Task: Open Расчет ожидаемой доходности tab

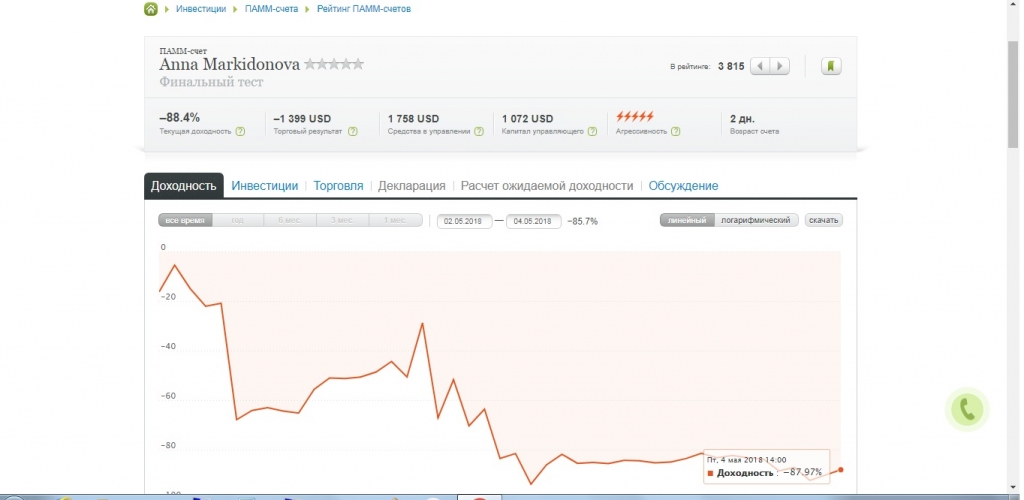Action: pyautogui.click(x=547, y=186)
